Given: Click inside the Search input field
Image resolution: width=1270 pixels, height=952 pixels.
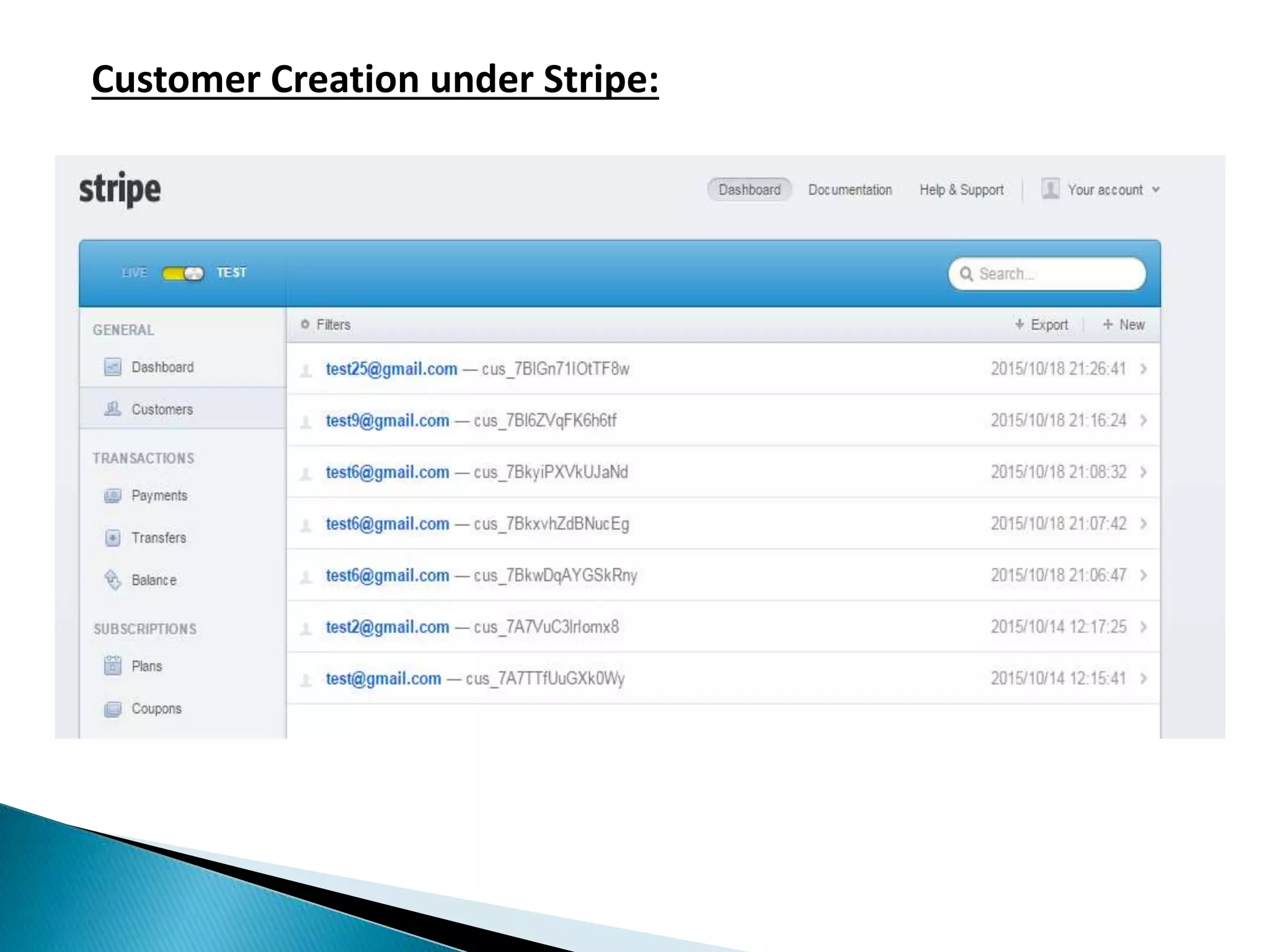Looking at the screenshot, I should (1047, 274).
